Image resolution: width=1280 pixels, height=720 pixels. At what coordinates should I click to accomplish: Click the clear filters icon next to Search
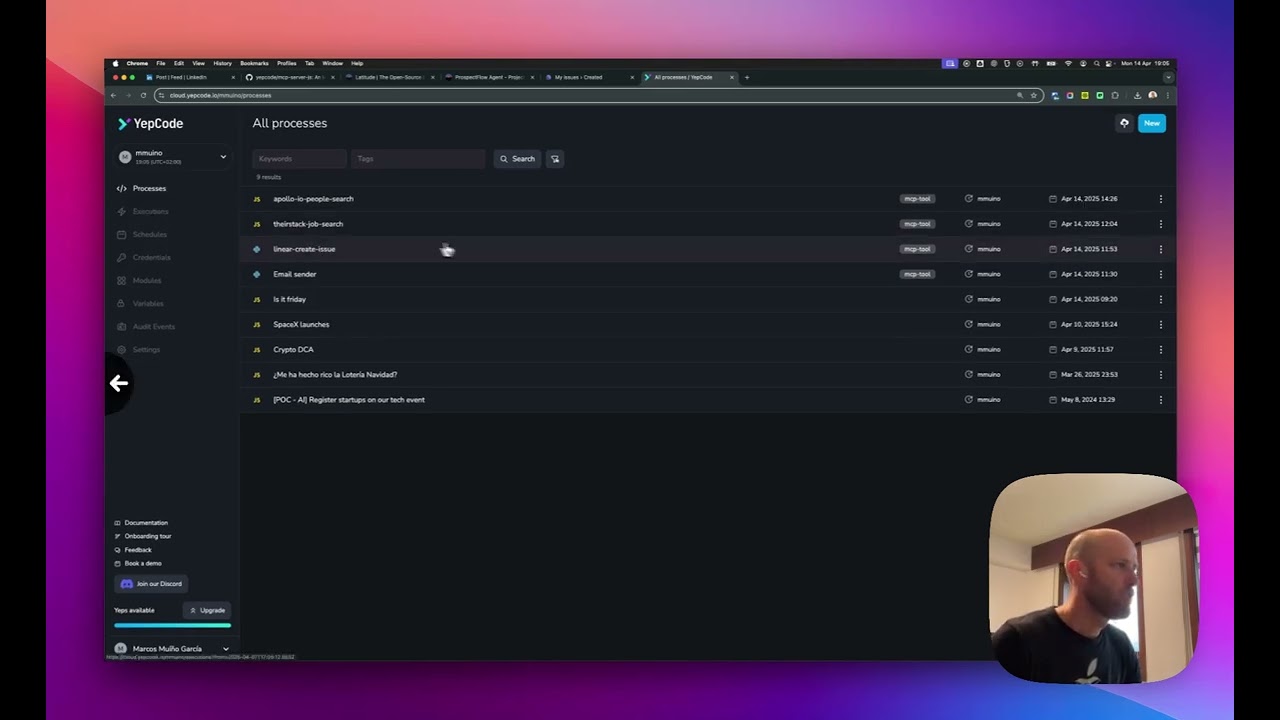tap(555, 159)
